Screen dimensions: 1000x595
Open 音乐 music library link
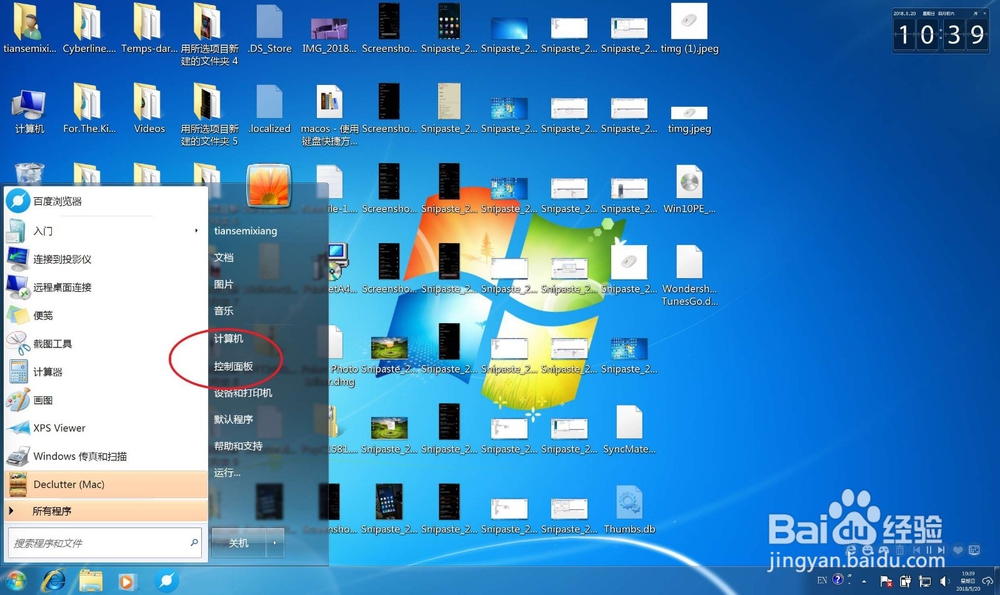pyautogui.click(x=224, y=311)
